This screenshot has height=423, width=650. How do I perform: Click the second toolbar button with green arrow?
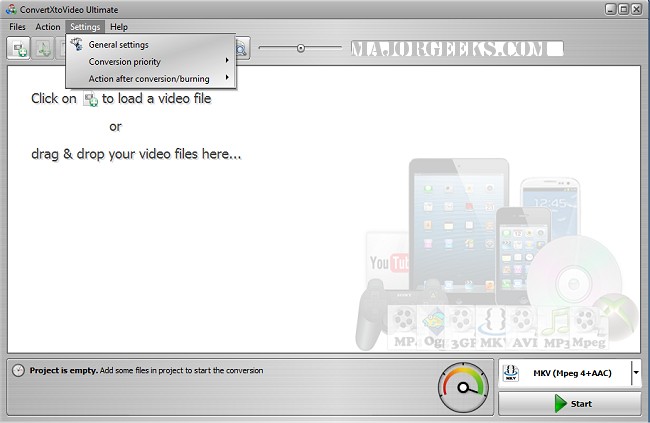pyautogui.click(x=43, y=49)
